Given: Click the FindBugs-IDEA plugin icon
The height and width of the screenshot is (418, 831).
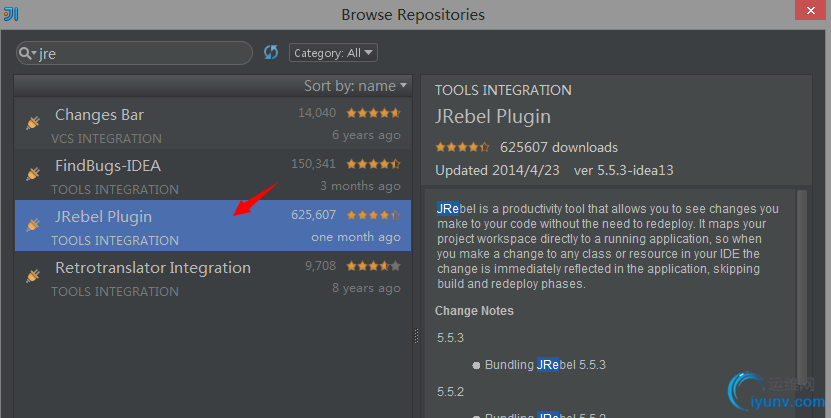Looking at the screenshot, I should click(x=33, y=174).
